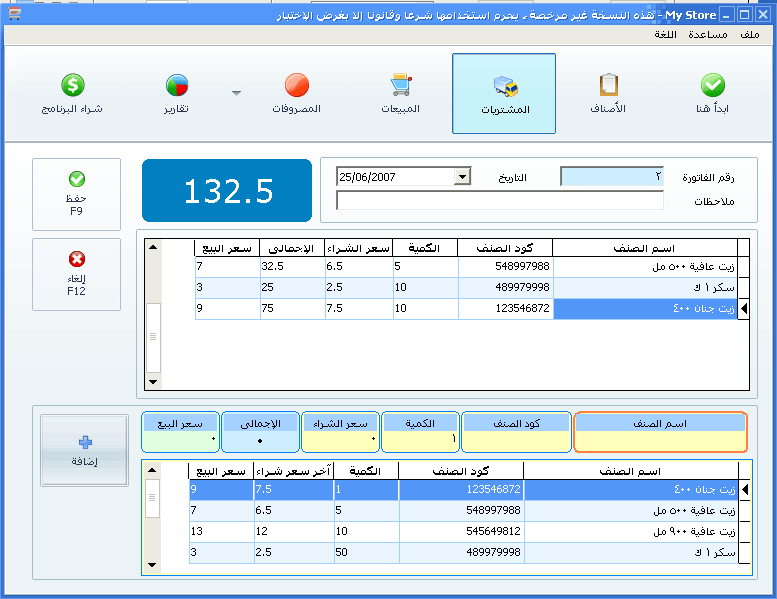This screenshot has width=777, height=599.
Task: Click items list scroll up arrow
Action: point(152,470)
